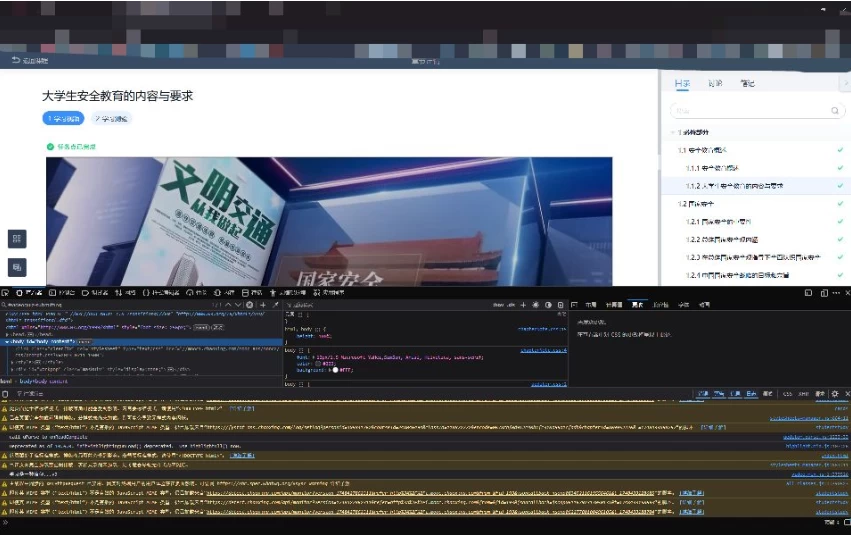Click the iframe selector icon in DevTools header
This screenshot has height=535, width=851.
pyautogui.click(x=808, y=292)
